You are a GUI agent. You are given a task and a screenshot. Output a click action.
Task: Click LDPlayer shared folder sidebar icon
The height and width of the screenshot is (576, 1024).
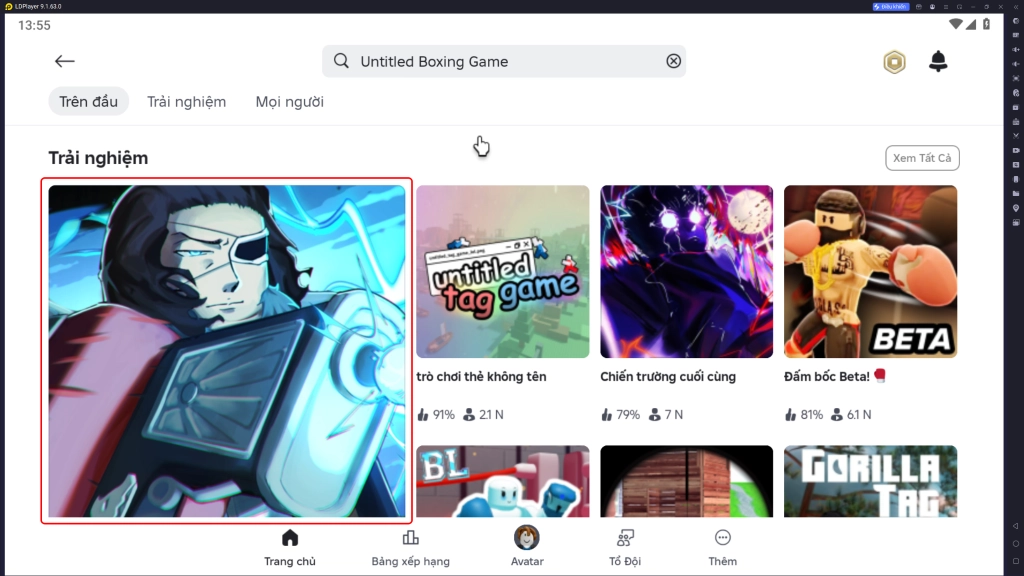point(1016,193)
